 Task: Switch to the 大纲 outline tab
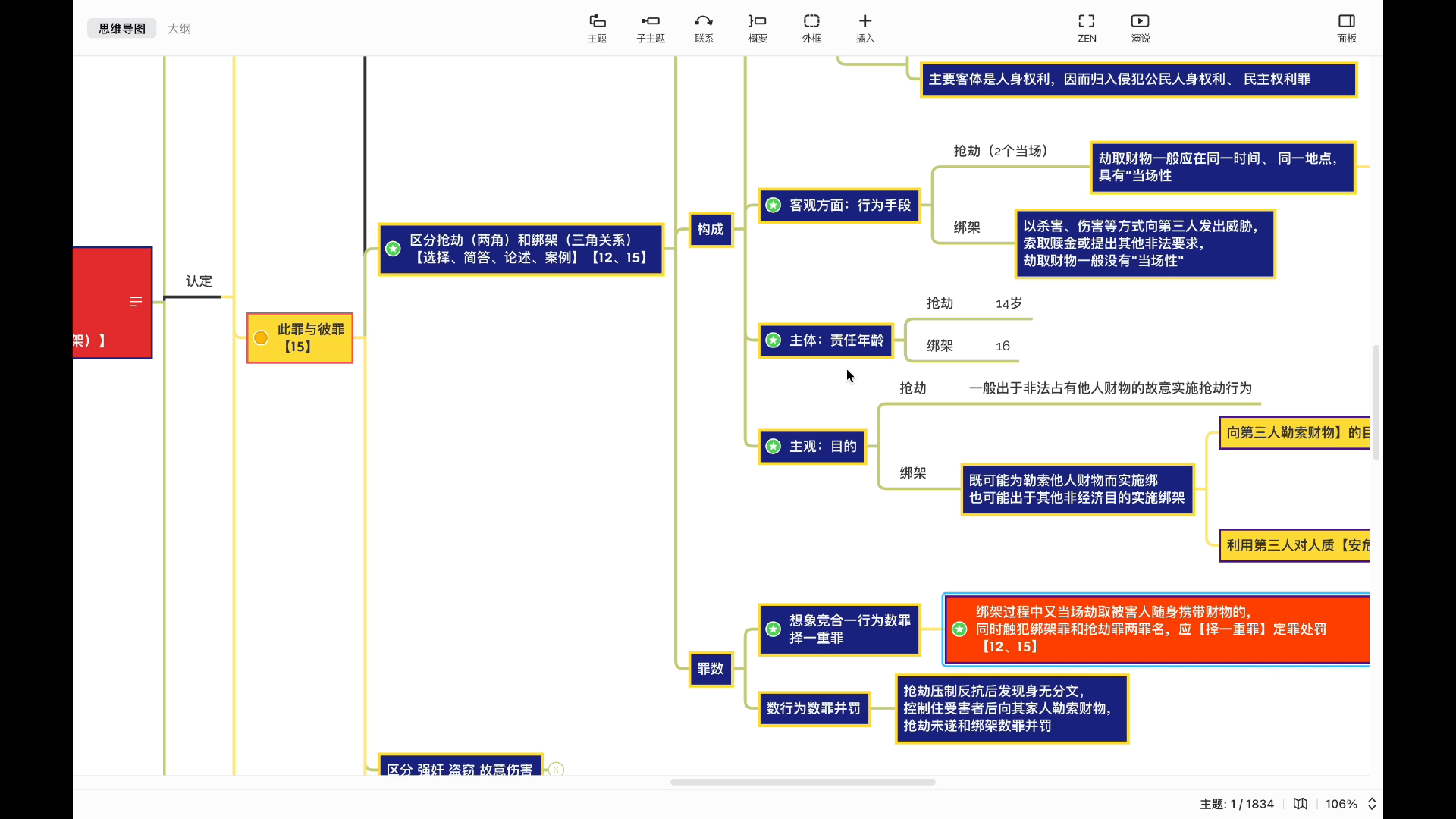tap(179, 29)
